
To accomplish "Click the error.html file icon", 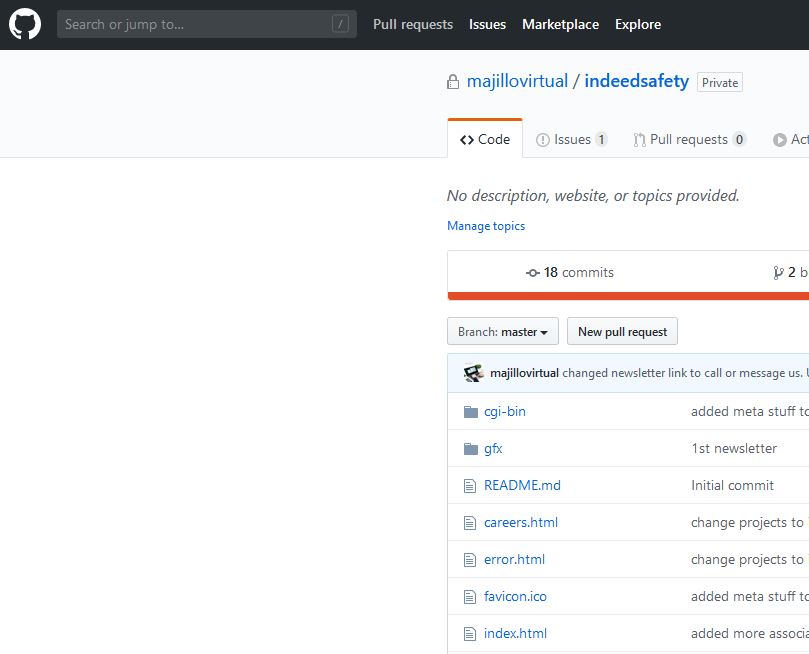I will coord(470,560).
